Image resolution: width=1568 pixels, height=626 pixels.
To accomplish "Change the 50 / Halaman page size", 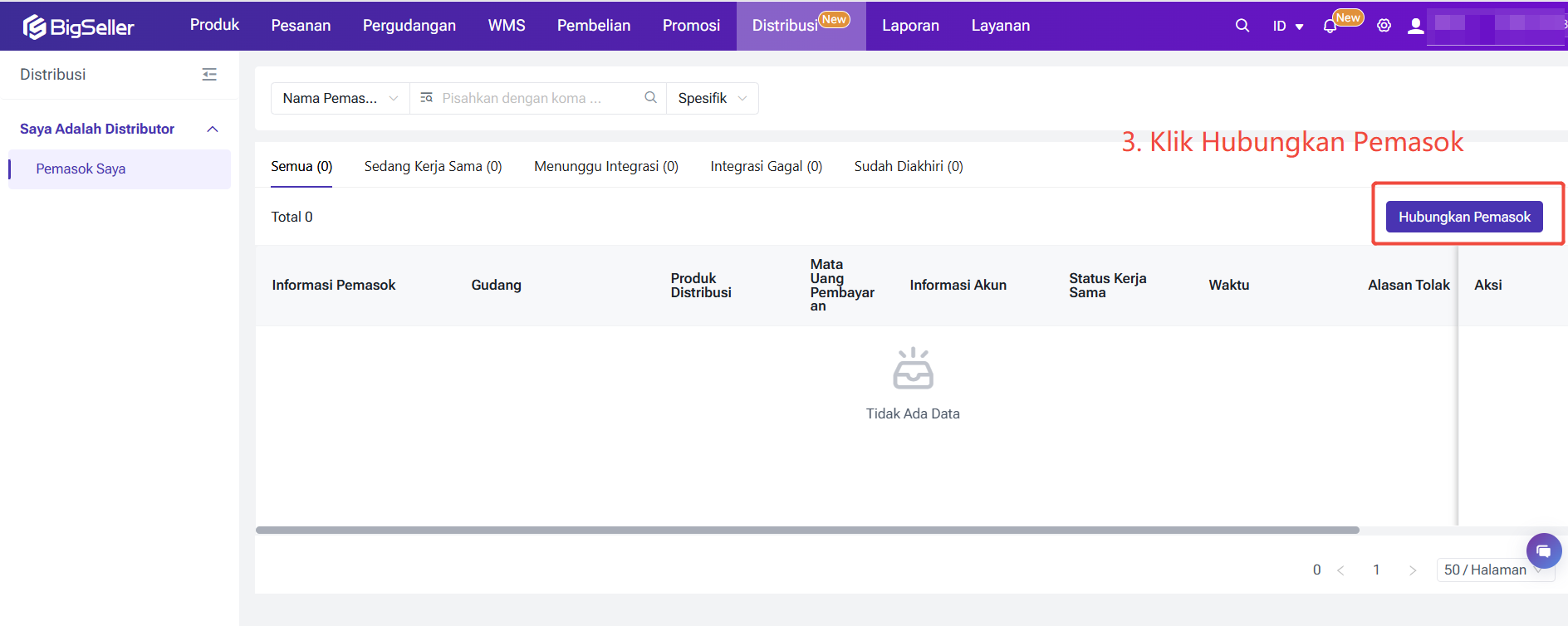I will (1492, 570).
